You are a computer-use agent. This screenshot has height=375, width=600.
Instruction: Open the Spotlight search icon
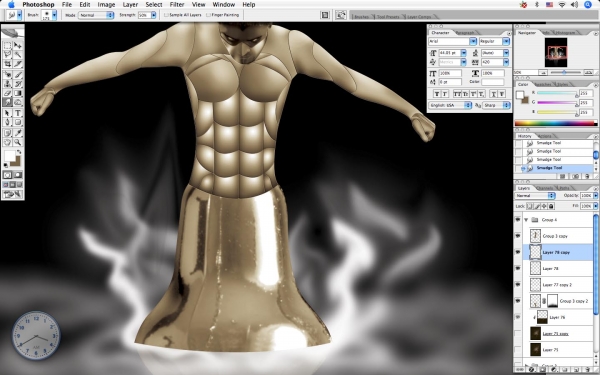coord(588,5)
